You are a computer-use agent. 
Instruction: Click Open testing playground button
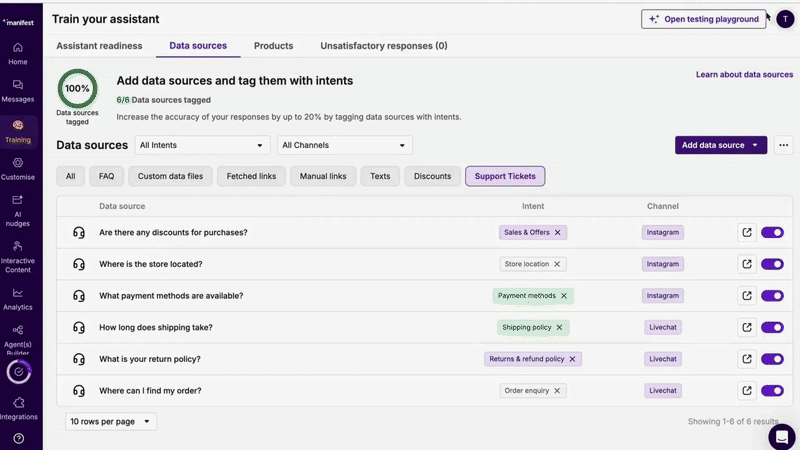[704, 19]
